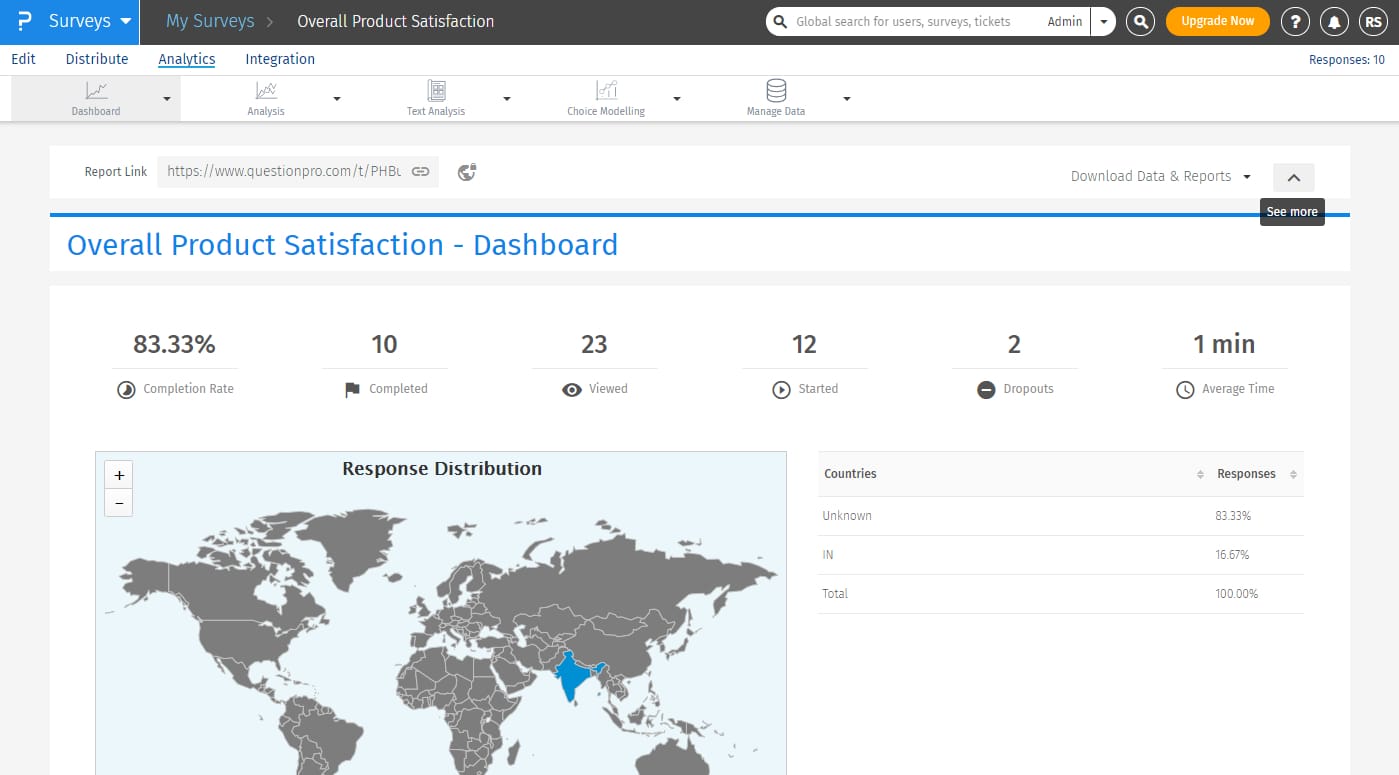Go to My Surveys breadcrumb link

pos(210,21)
